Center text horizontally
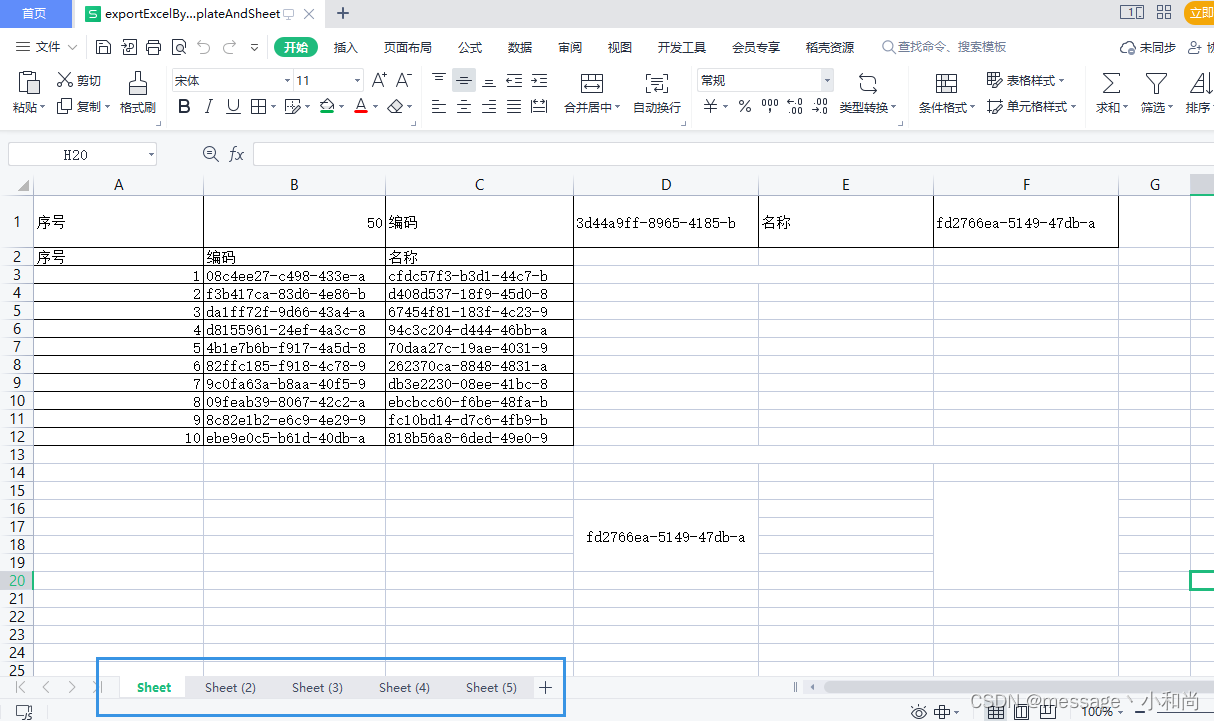1214x721 pixels. tap(464, 107)
